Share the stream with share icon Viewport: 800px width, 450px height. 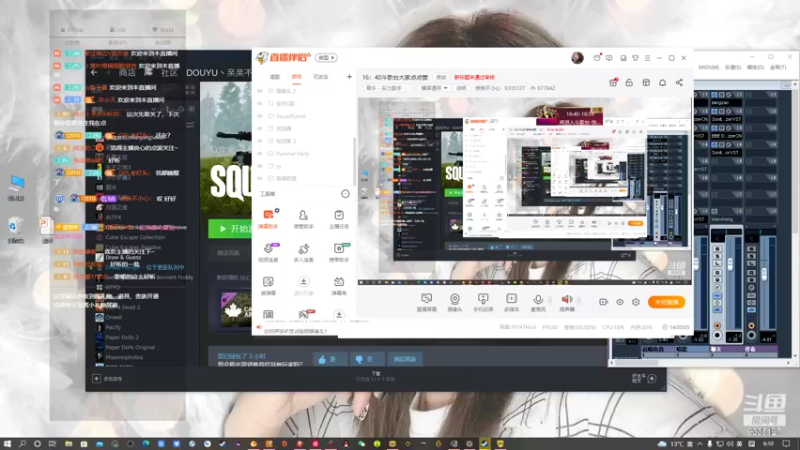[x=679, y=83]
